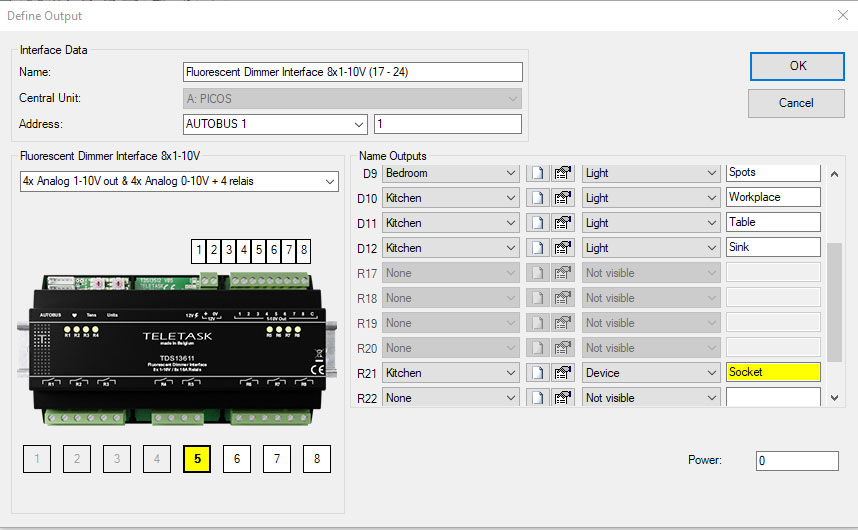Select highlighted relay output button 5
The width and height of the screenshot is (858, 530).
point(197,459)
